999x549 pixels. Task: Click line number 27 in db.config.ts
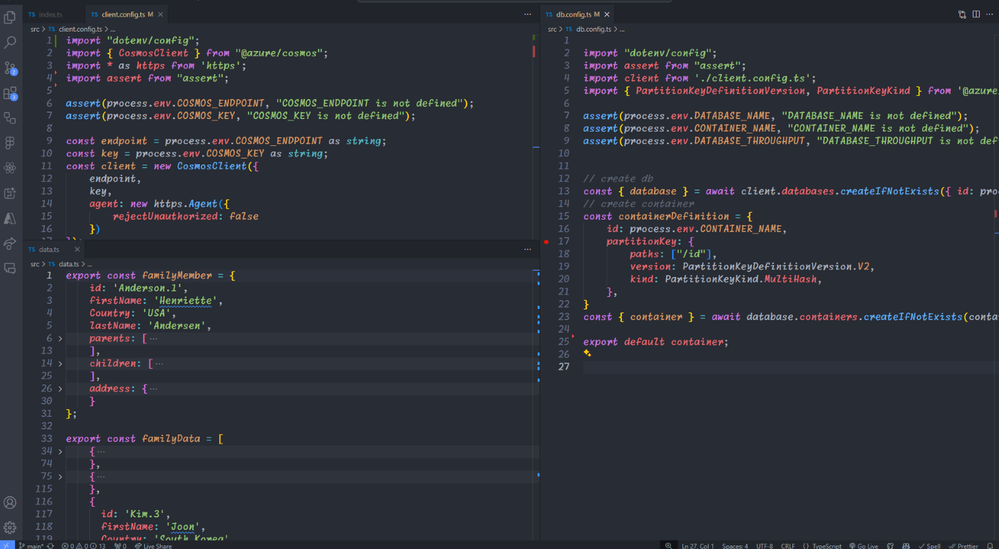[x=564, y=367]
